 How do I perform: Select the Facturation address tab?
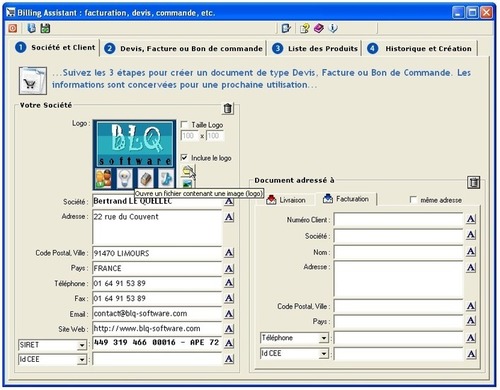click(x=346, y=199)
